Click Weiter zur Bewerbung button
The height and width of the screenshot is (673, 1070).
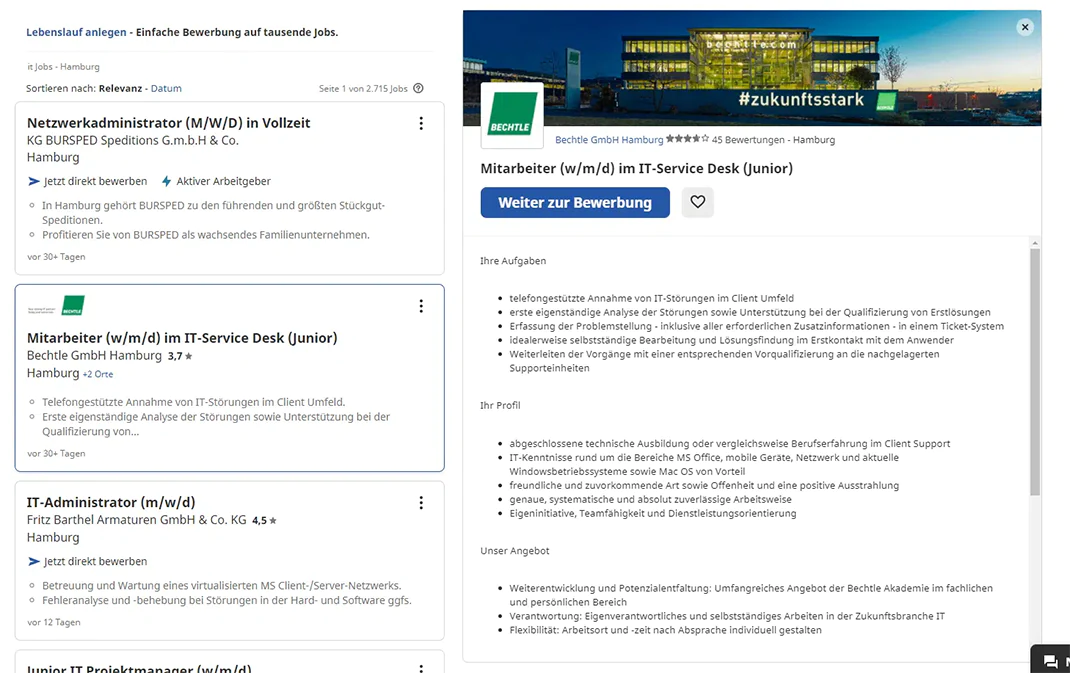[575, 203]
